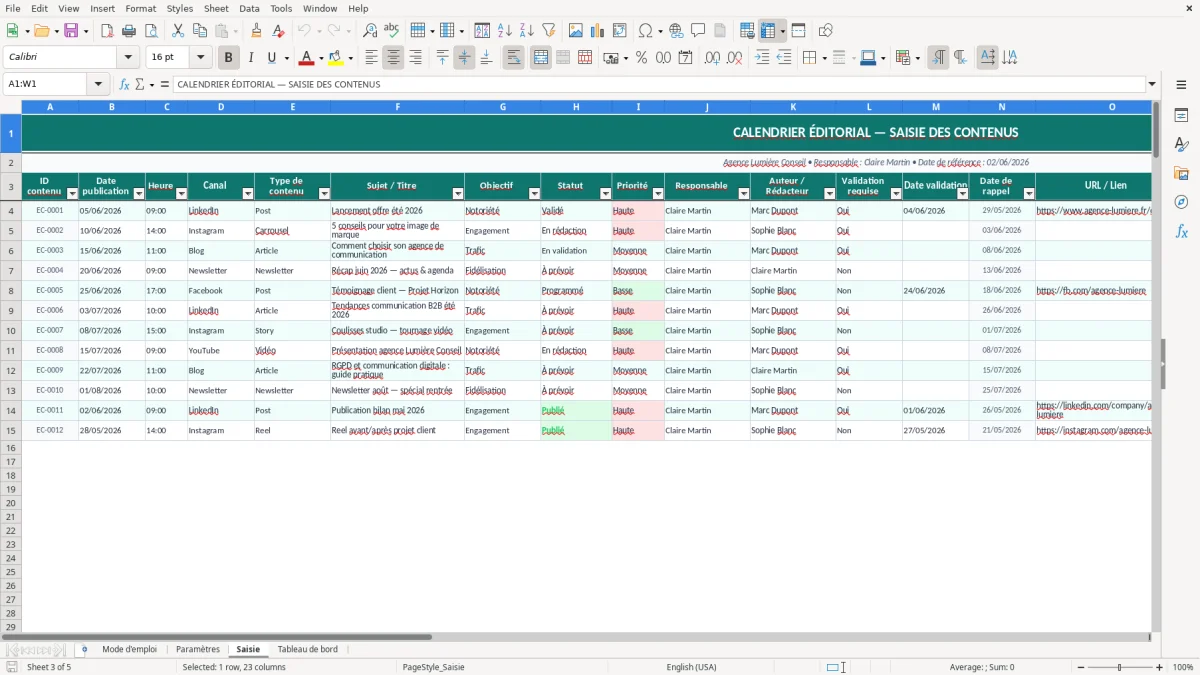Click the Format as Percent icon
The height and width of the screenshot is (675, 1200).
641,58
